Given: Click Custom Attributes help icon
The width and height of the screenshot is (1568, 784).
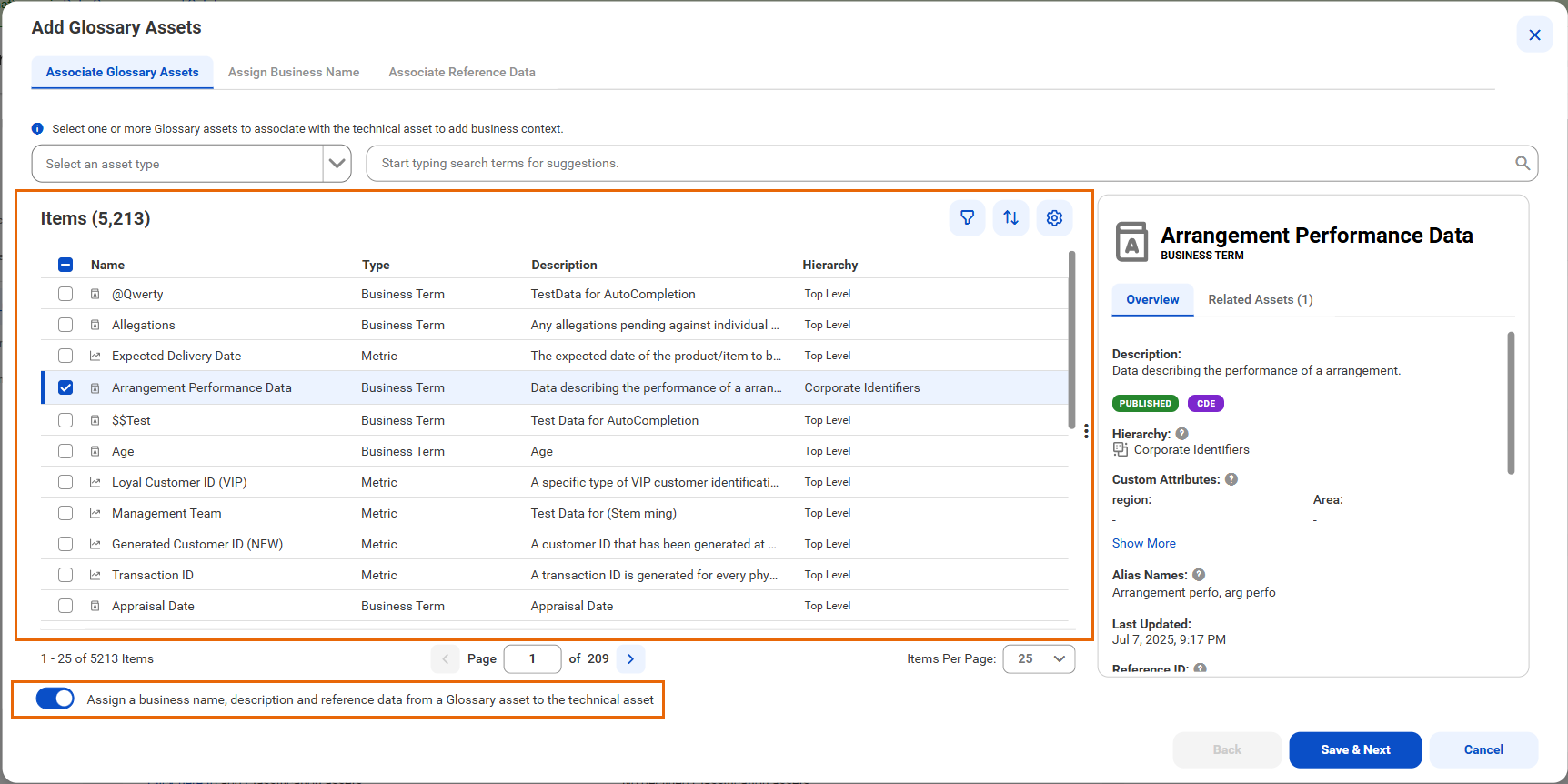Looking at the screenshot, I should point(1231,479).
